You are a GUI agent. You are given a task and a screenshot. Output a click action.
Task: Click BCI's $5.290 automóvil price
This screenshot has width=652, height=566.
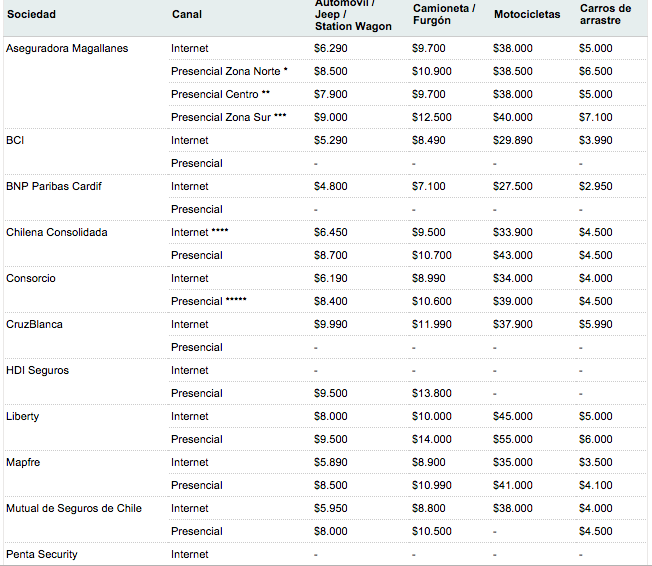331,140
